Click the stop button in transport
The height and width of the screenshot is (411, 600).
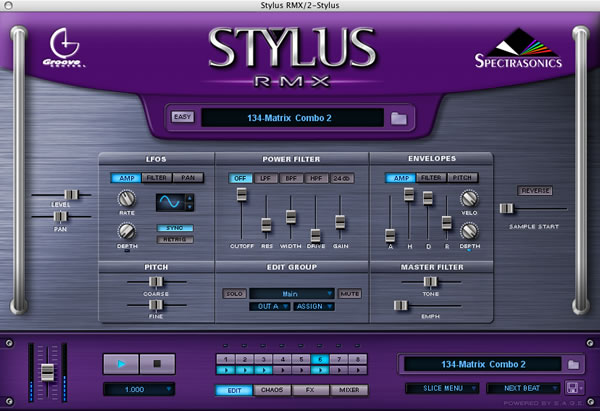[x=157, y=364]
